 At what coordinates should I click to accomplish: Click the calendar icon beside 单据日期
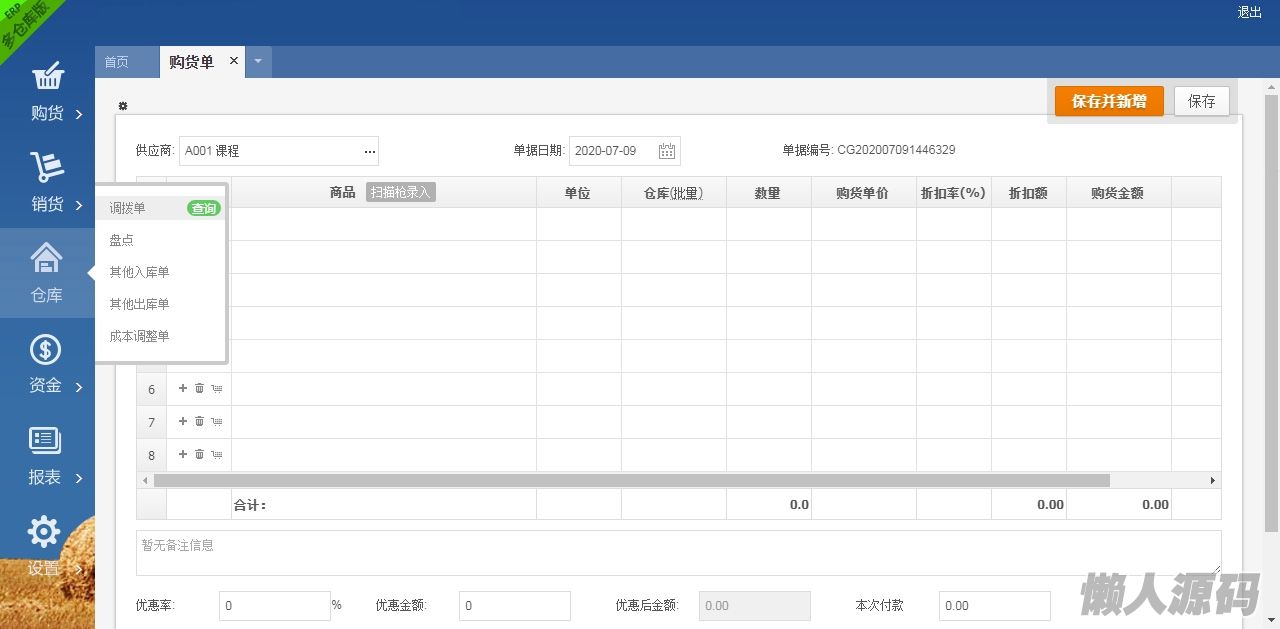click(x=667, y=151)
